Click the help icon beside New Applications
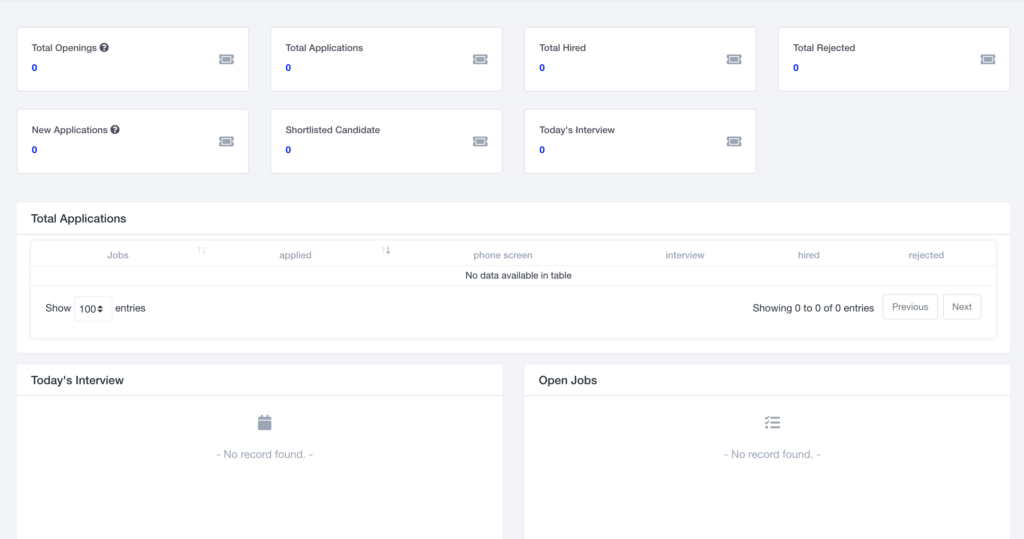 (115, 130)
